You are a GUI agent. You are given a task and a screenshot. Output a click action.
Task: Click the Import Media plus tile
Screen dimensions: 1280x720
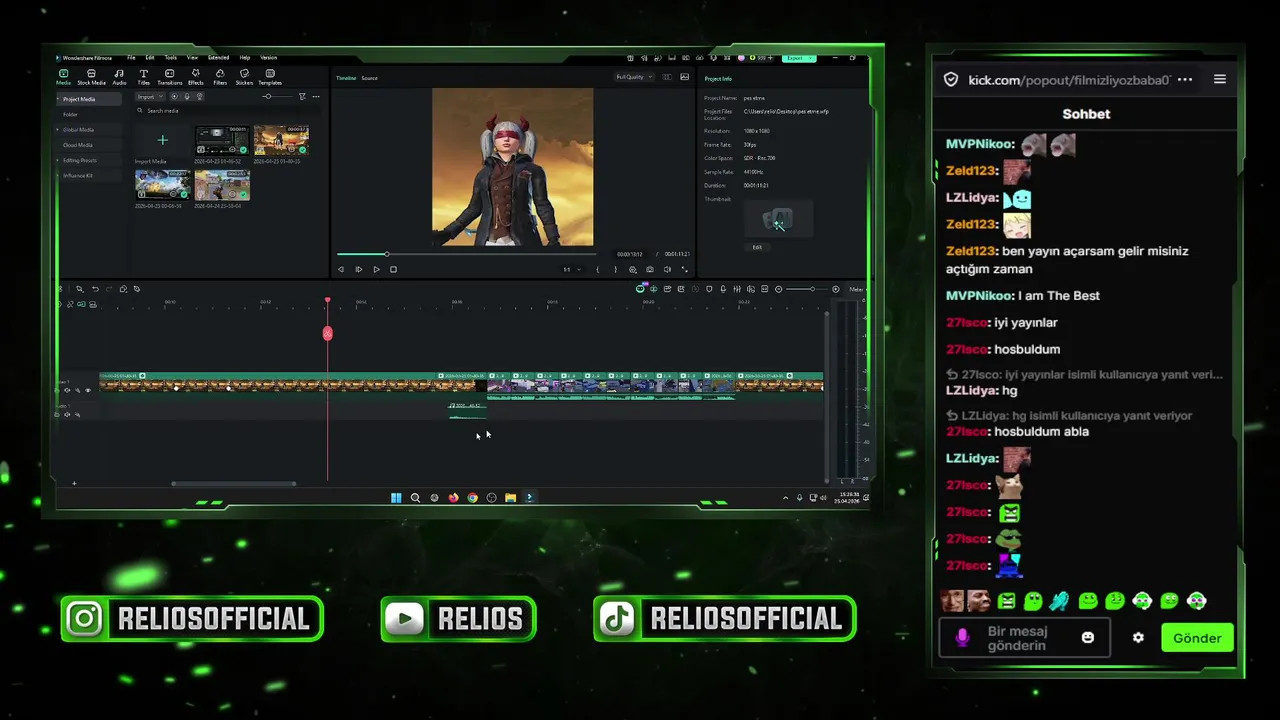[x=162, y=140]
